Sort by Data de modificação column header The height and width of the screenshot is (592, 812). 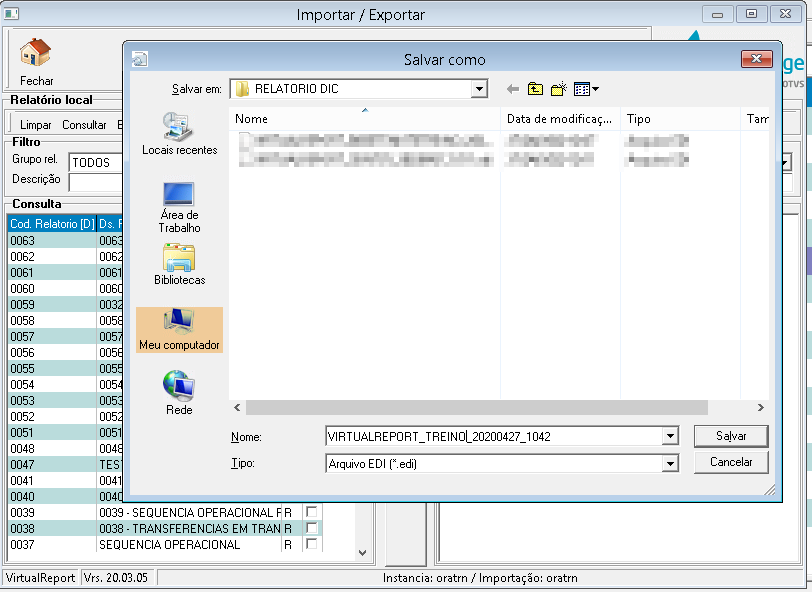560,119
